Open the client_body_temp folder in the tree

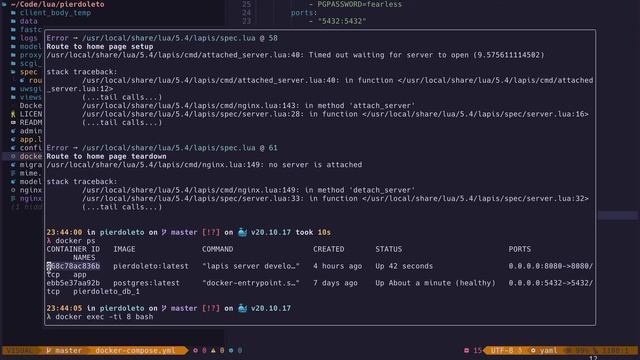[55, 13]
